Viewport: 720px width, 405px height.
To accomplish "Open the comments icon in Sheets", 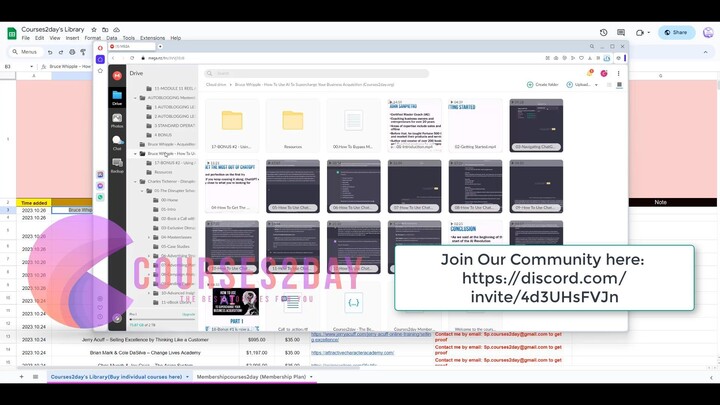I will point(621,32).
